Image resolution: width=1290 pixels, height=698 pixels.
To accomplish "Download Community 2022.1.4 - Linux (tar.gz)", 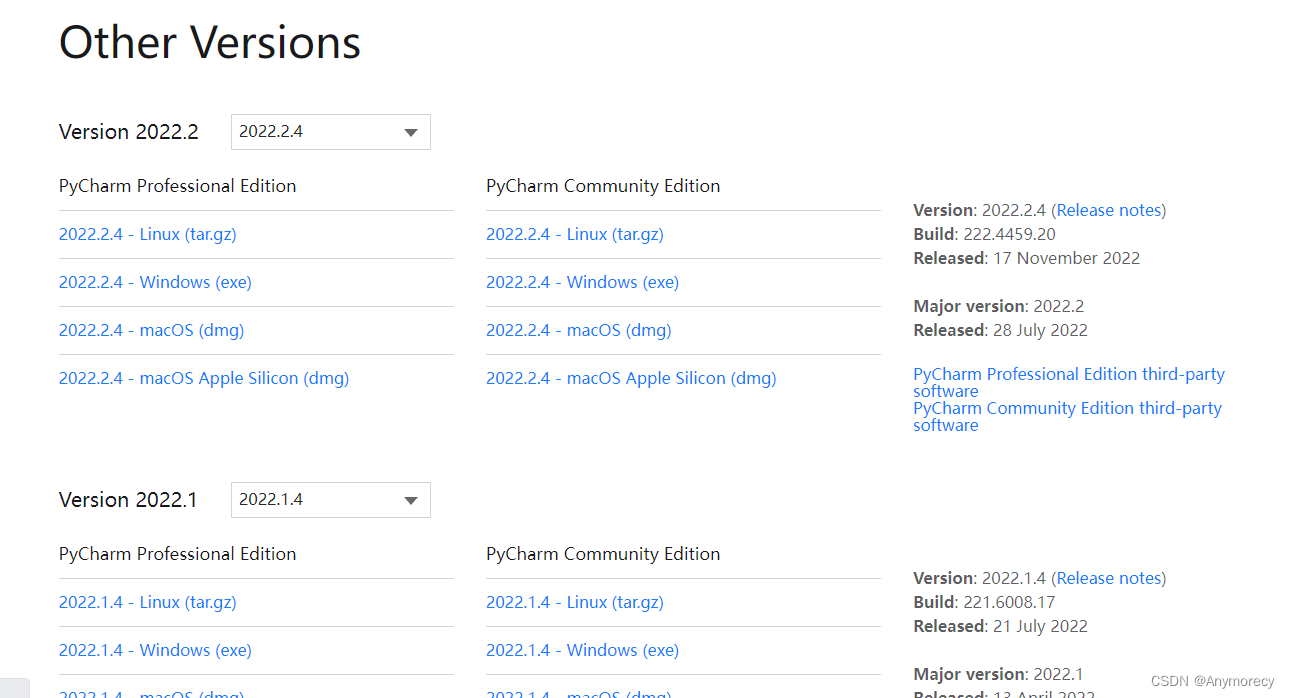I will pyautogui.click(x=575, y=602).
